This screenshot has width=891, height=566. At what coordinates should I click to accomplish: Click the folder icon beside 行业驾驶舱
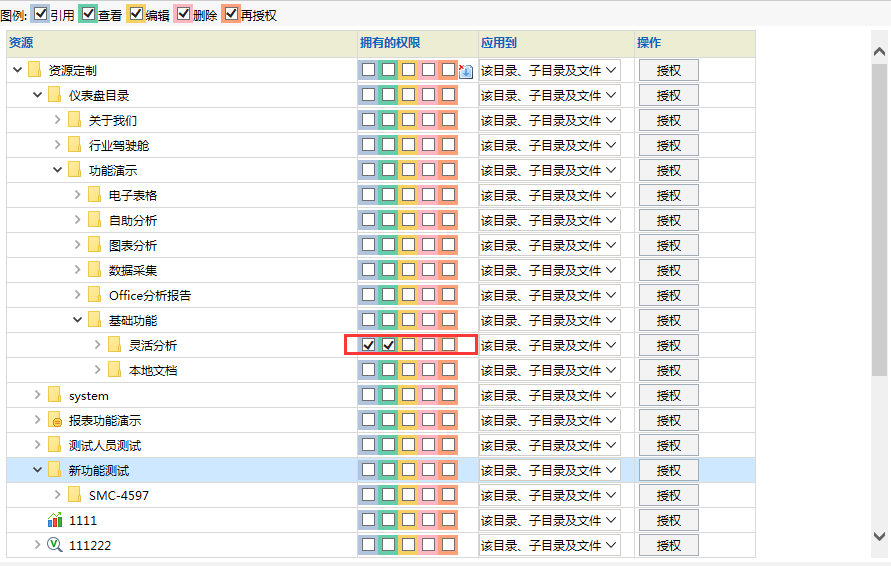click(x=74, y=145)
